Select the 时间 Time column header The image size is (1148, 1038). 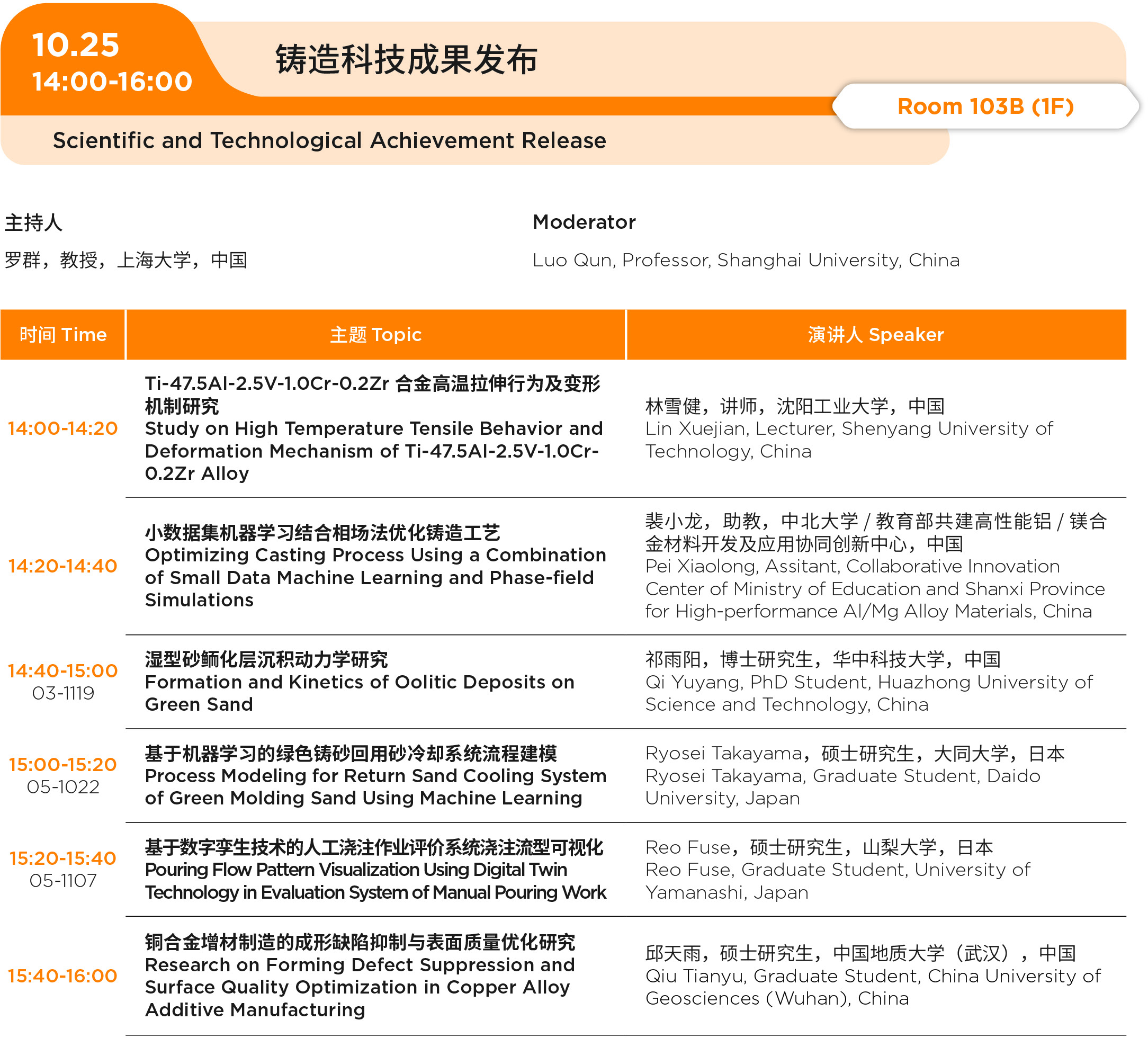click(x=62, y=335)
